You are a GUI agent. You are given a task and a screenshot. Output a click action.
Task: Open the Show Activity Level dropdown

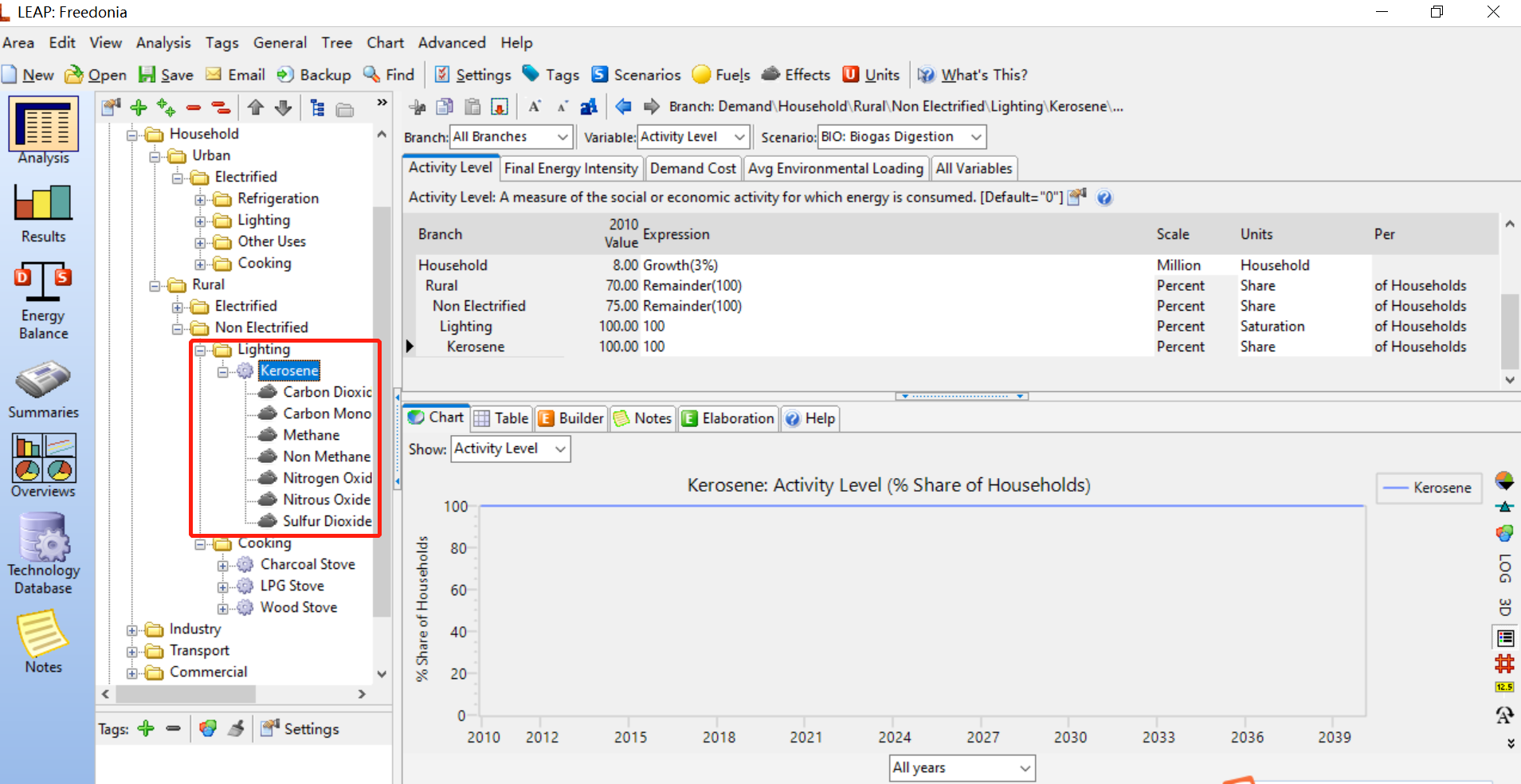tap(511, 449)
